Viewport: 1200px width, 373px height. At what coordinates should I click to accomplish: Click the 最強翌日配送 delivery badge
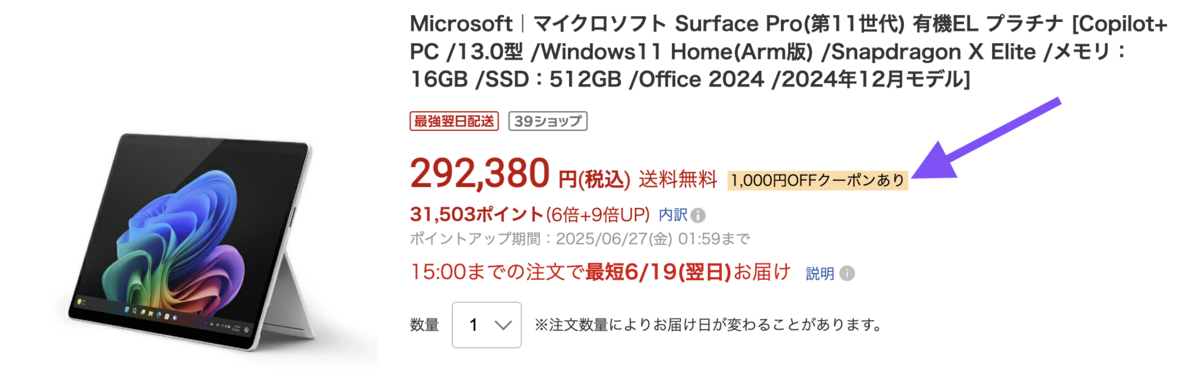(x=454, y=121)
